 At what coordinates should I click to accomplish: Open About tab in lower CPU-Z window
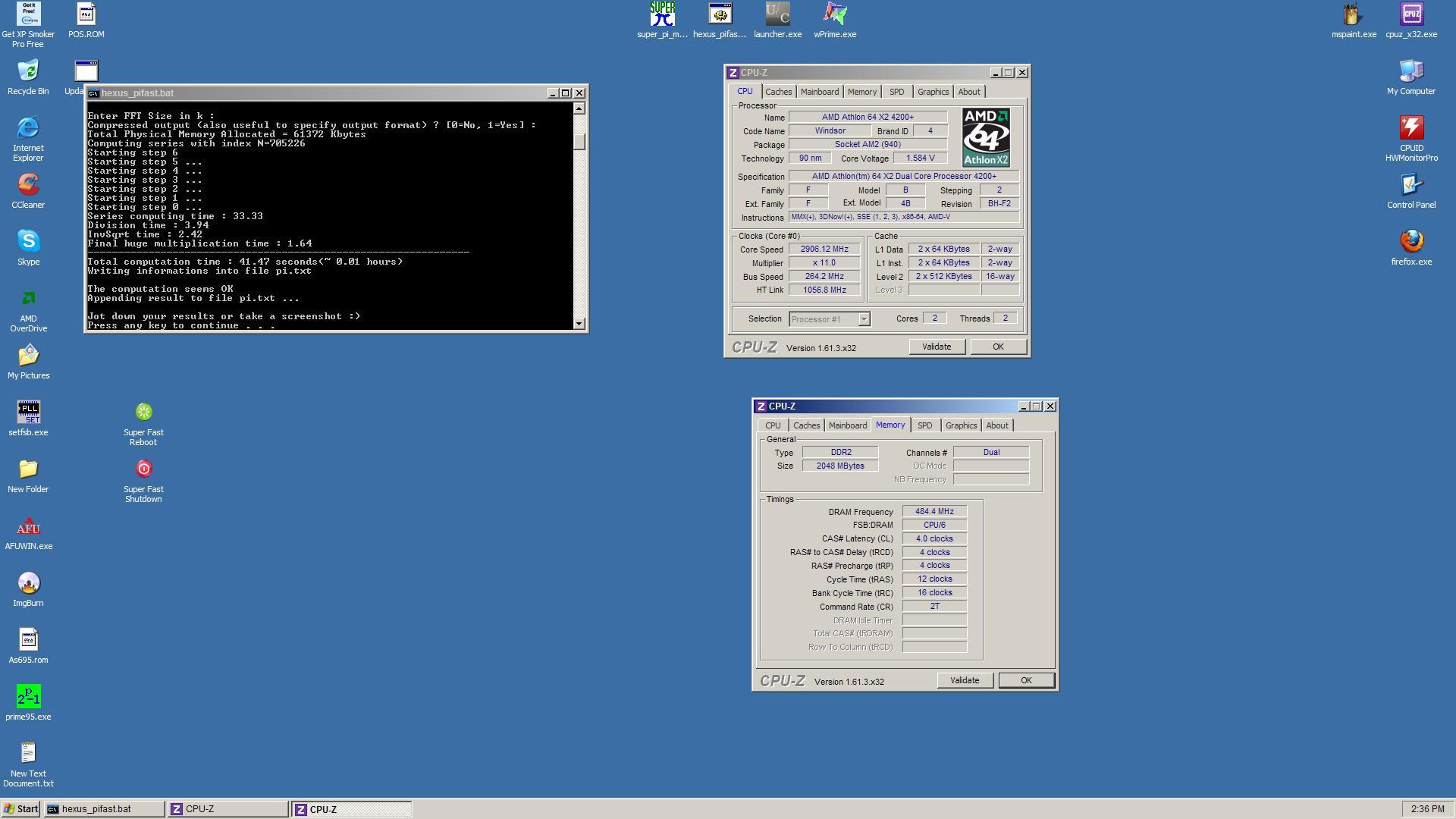pyautogui.click(x=996, y=425)
